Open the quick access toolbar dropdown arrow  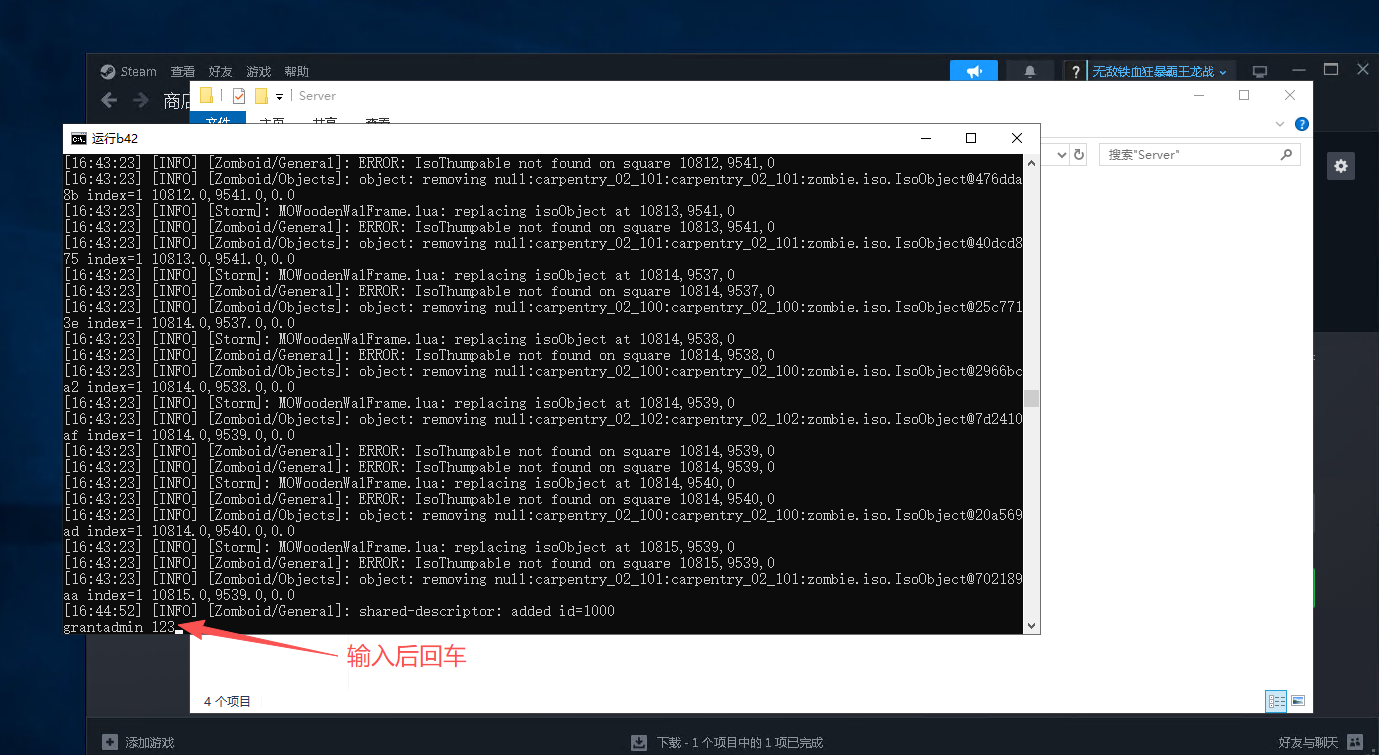point(279,97)
